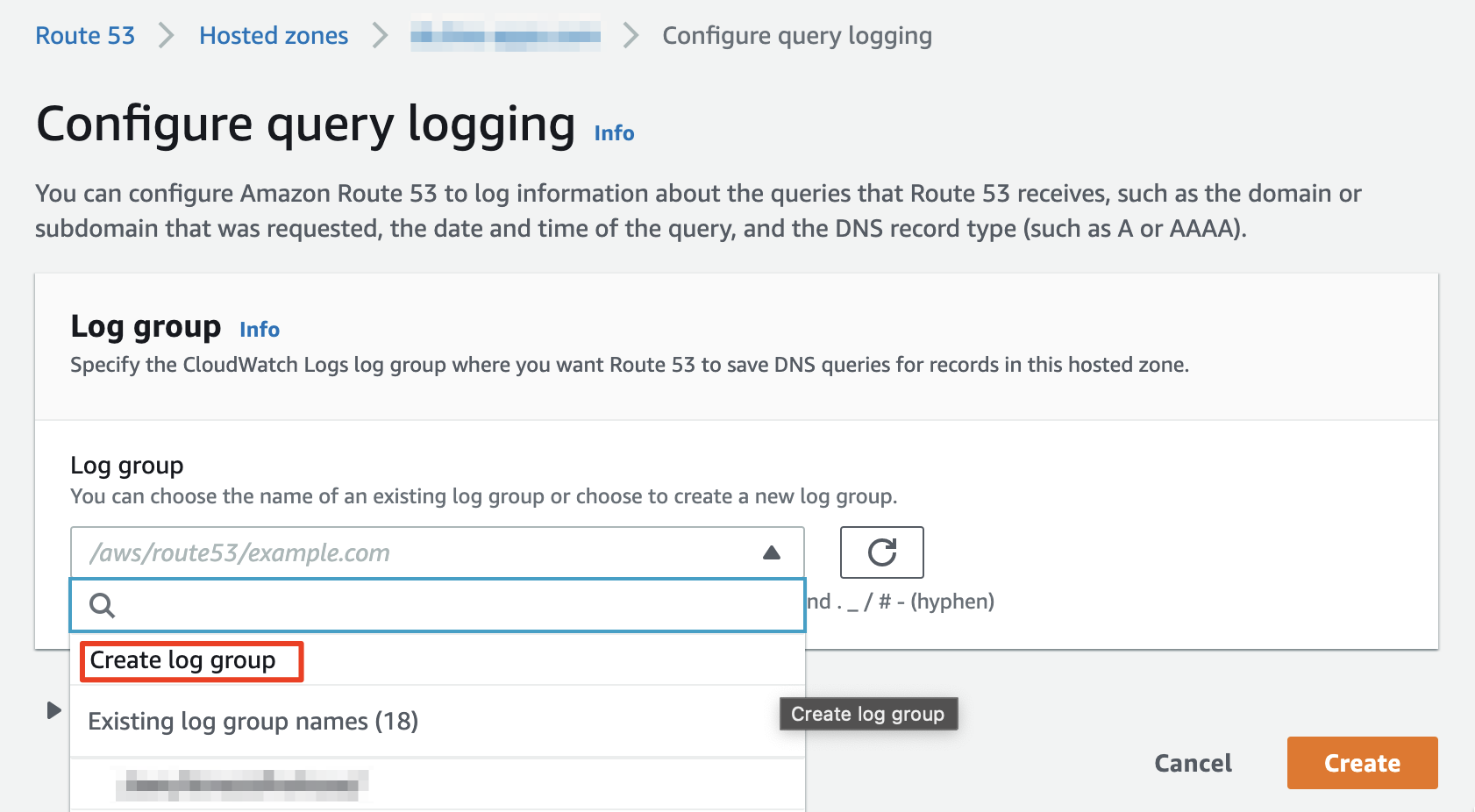Click the refresh log groups icon button
Screen dimensions: 1475x812
point(881,552)
